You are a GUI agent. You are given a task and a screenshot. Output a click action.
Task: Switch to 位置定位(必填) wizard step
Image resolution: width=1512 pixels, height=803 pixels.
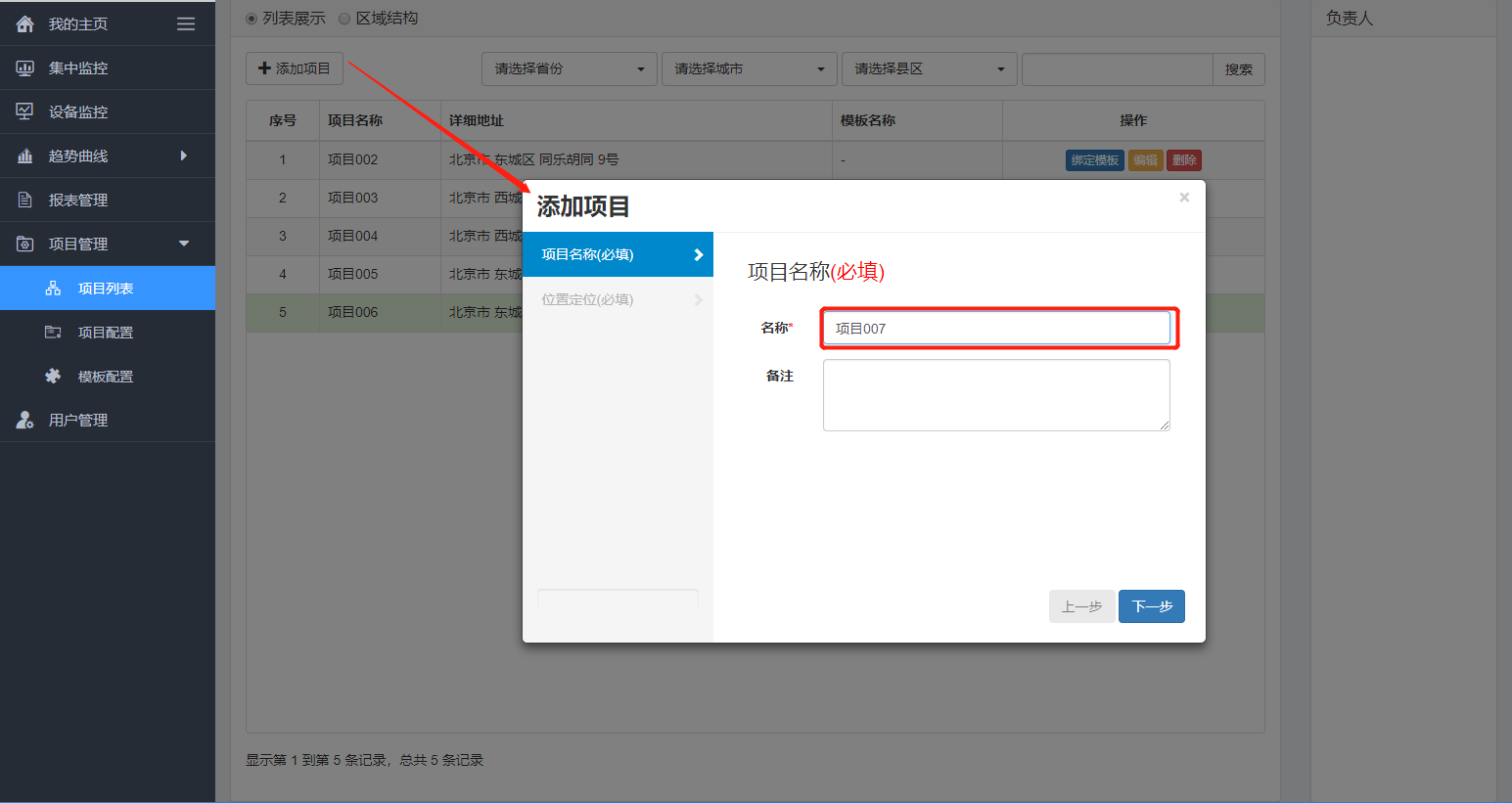pos(618,299)
